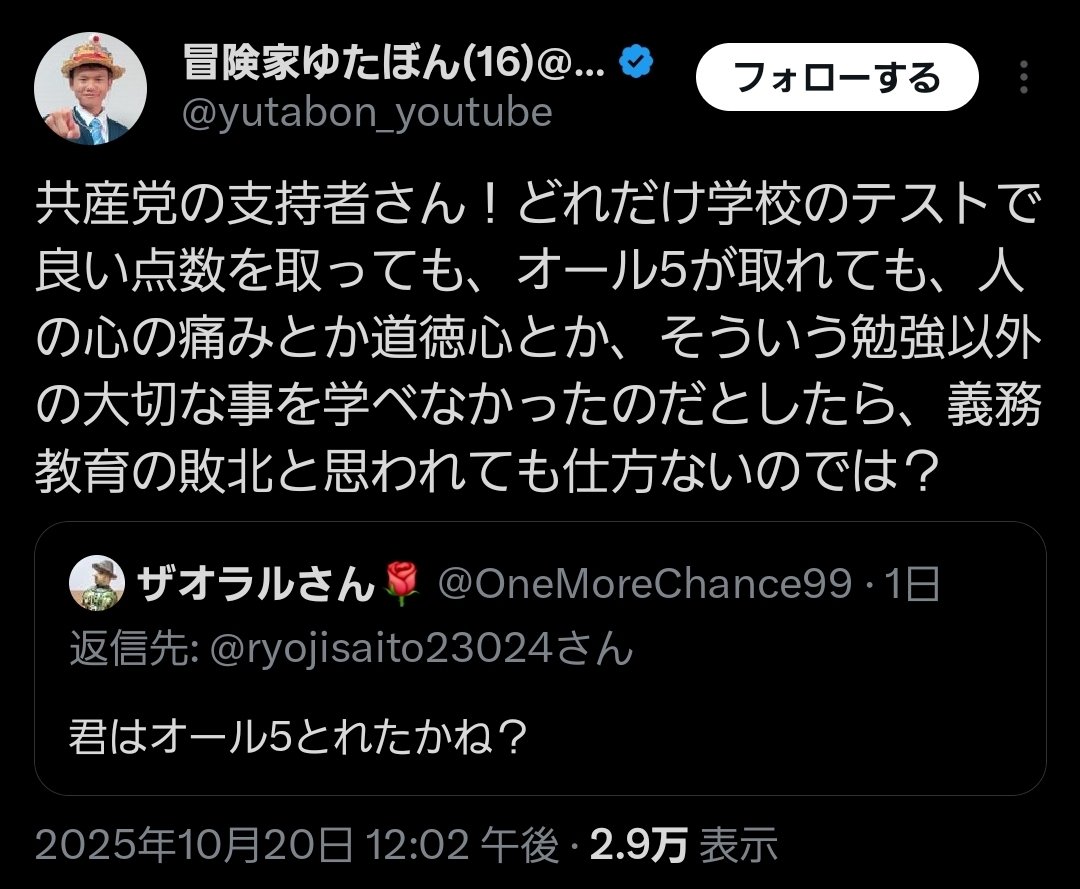Open ザオラルさん's small avatar
The width and height of the screenshot is (1080, 889).
point(97,584)
